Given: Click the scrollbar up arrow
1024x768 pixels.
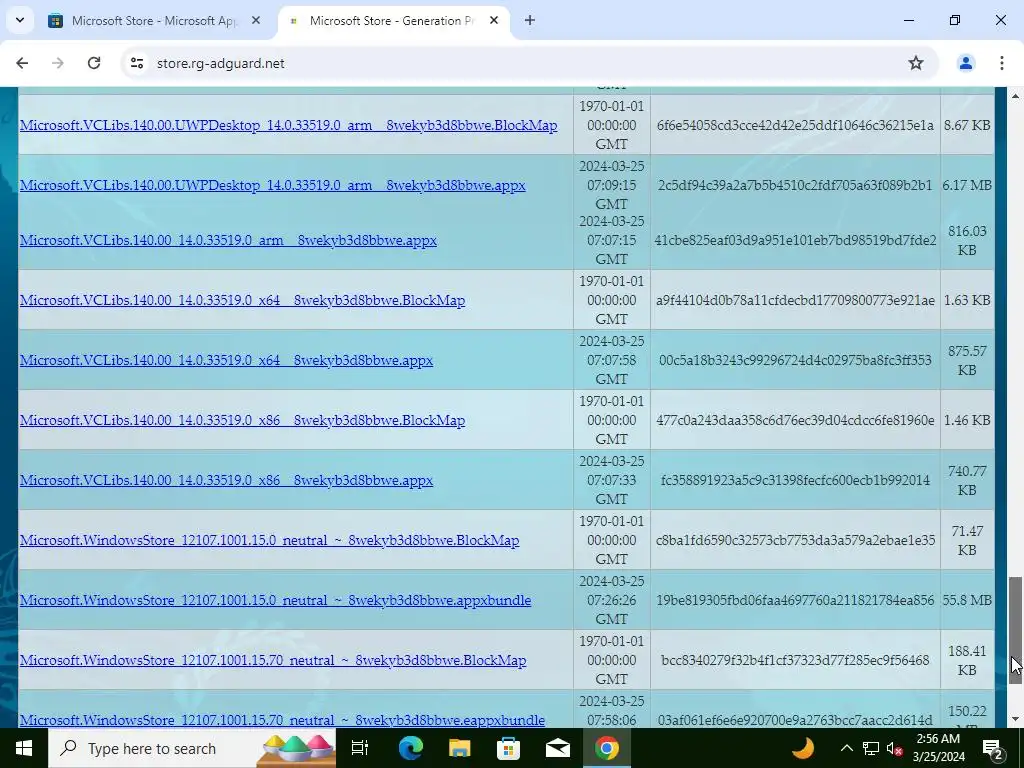Looking at the screenshot, I should 1015,96.
